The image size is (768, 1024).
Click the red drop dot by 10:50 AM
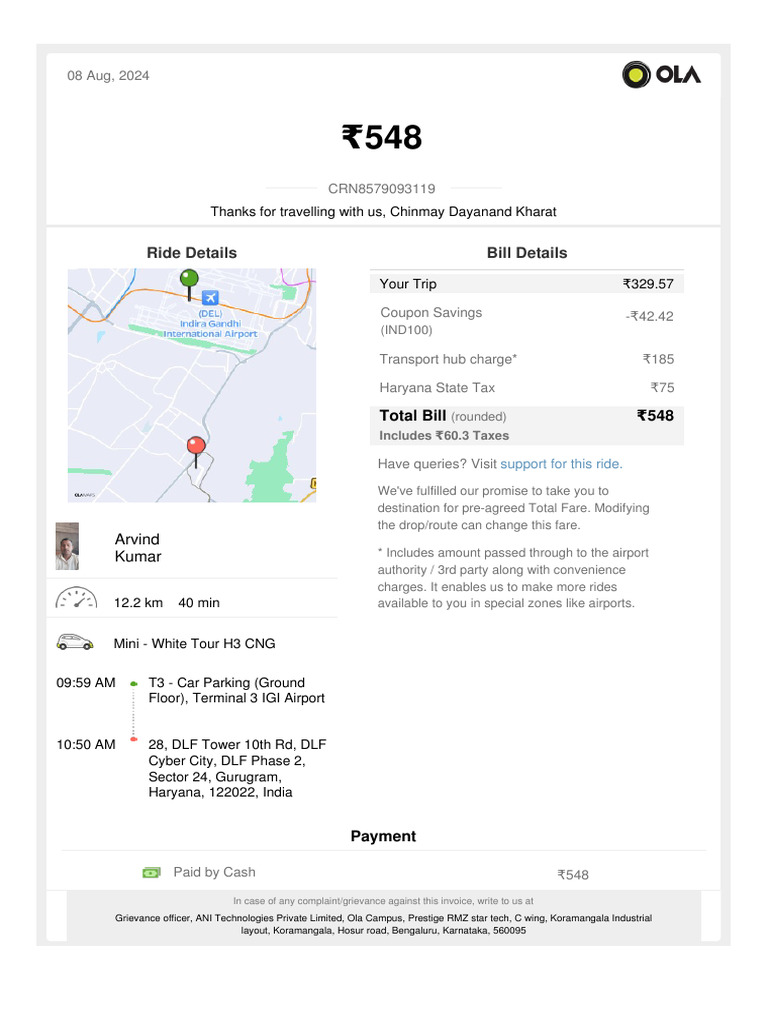tap(134, 739)
